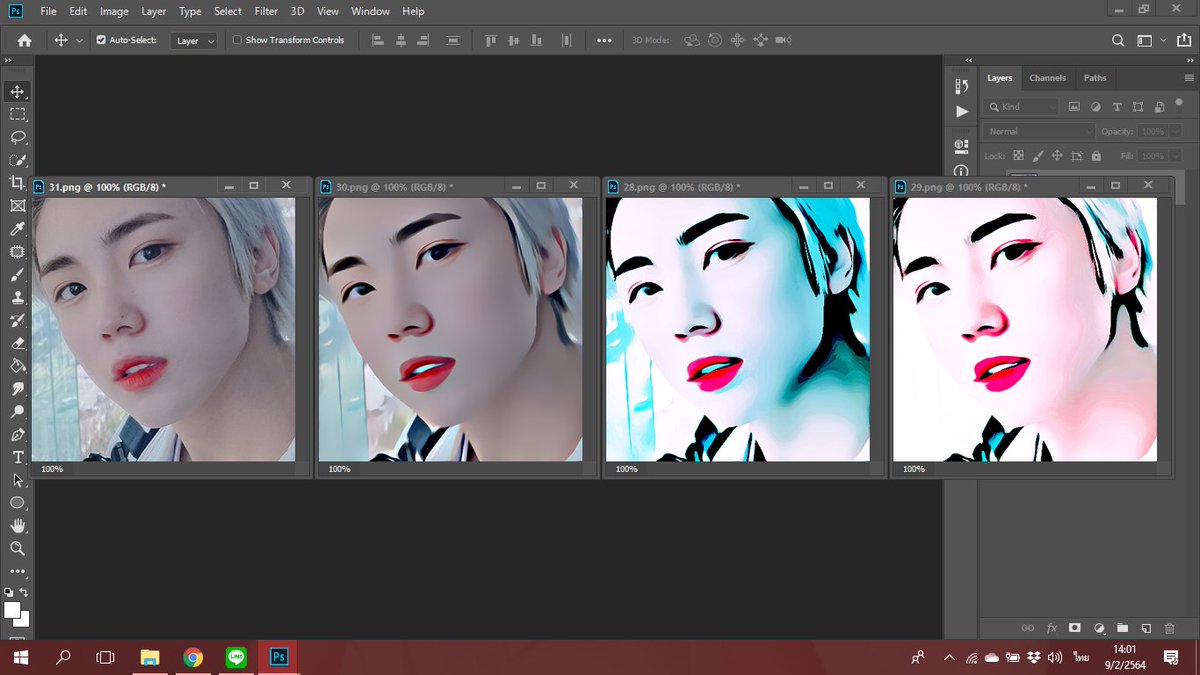
Task: Select the Eyedropper tool
Action: click(x=17, y=228)
